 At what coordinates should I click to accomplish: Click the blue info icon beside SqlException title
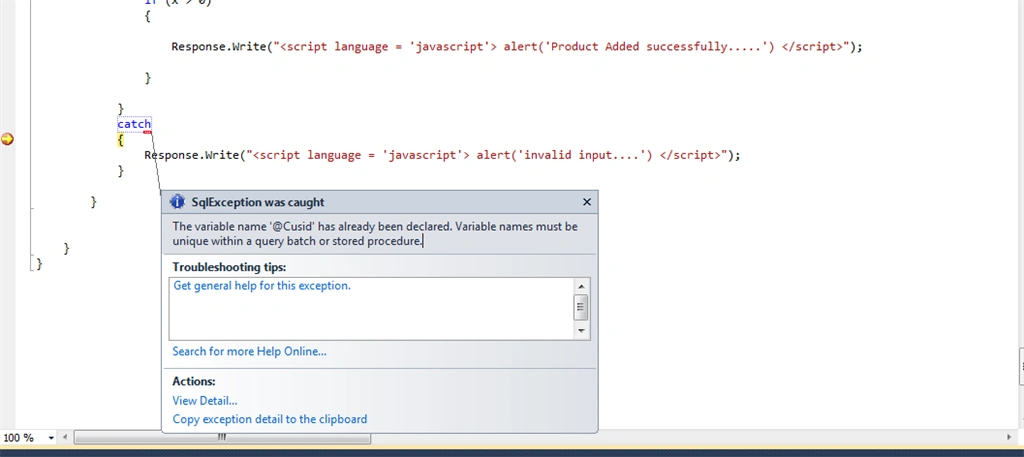177,202
